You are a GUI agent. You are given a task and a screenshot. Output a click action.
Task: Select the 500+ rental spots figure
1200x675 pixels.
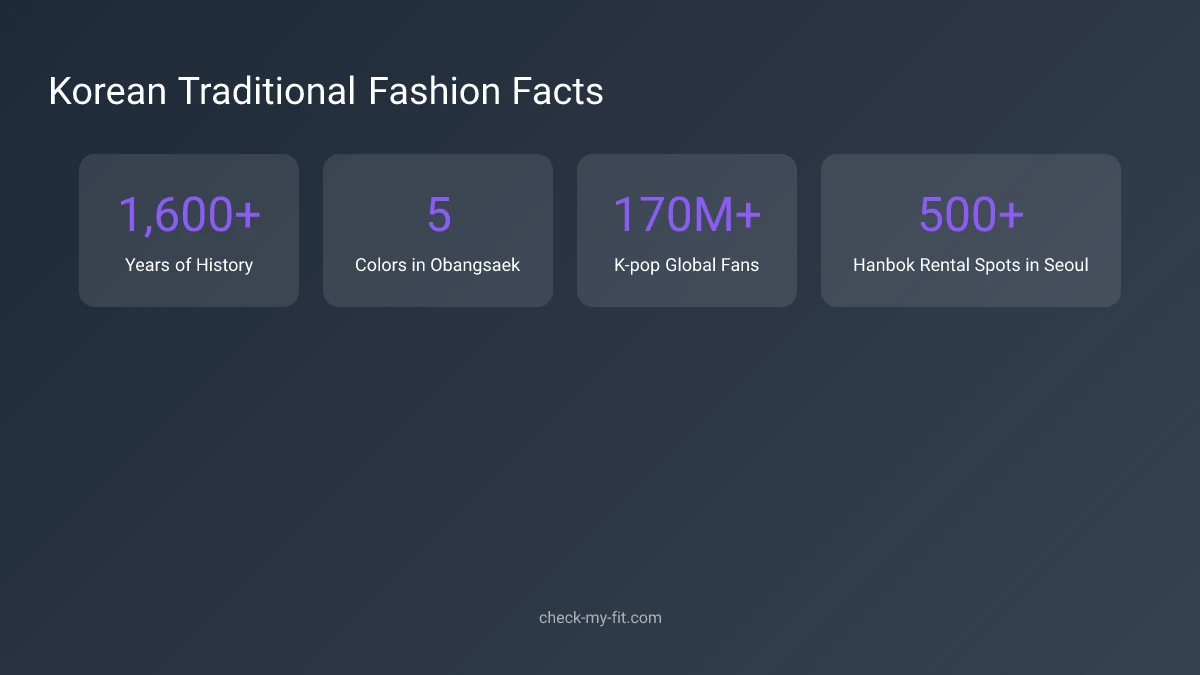[x=971, y=213]
